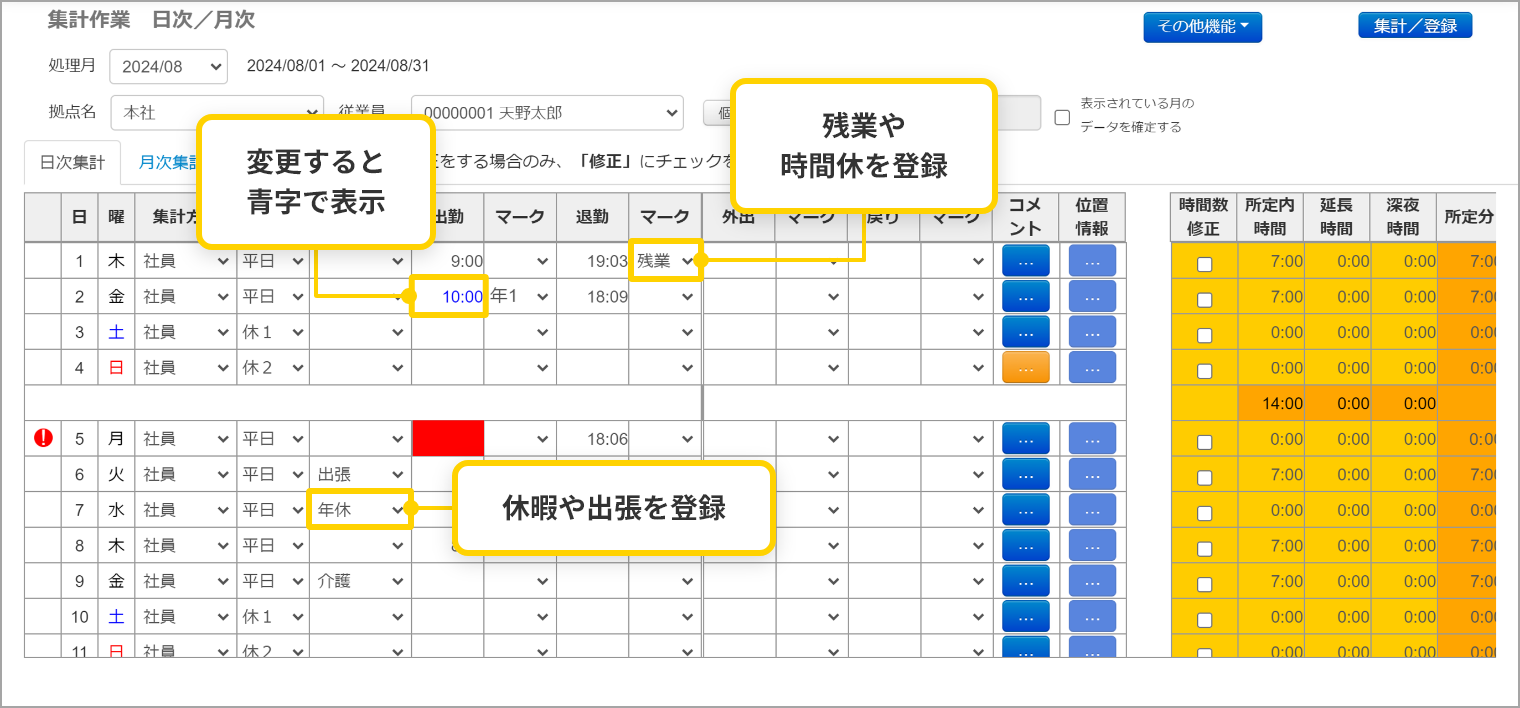1520x708 pixels.
Task: Open the comment dialog for August 10
Action: [x=1026, y=616]
